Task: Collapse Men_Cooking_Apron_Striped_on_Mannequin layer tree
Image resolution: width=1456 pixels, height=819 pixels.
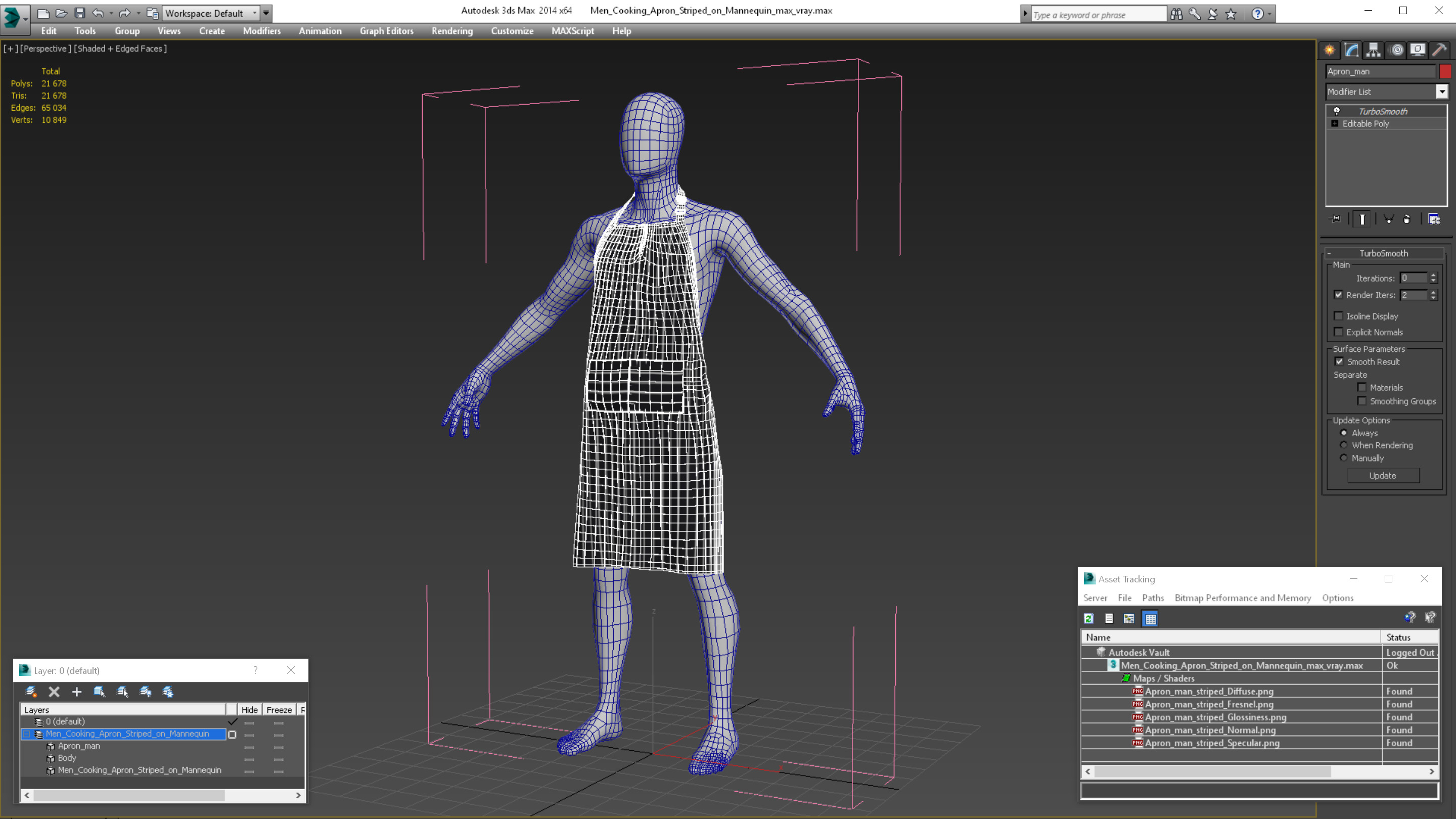Action: coord(26,734)
